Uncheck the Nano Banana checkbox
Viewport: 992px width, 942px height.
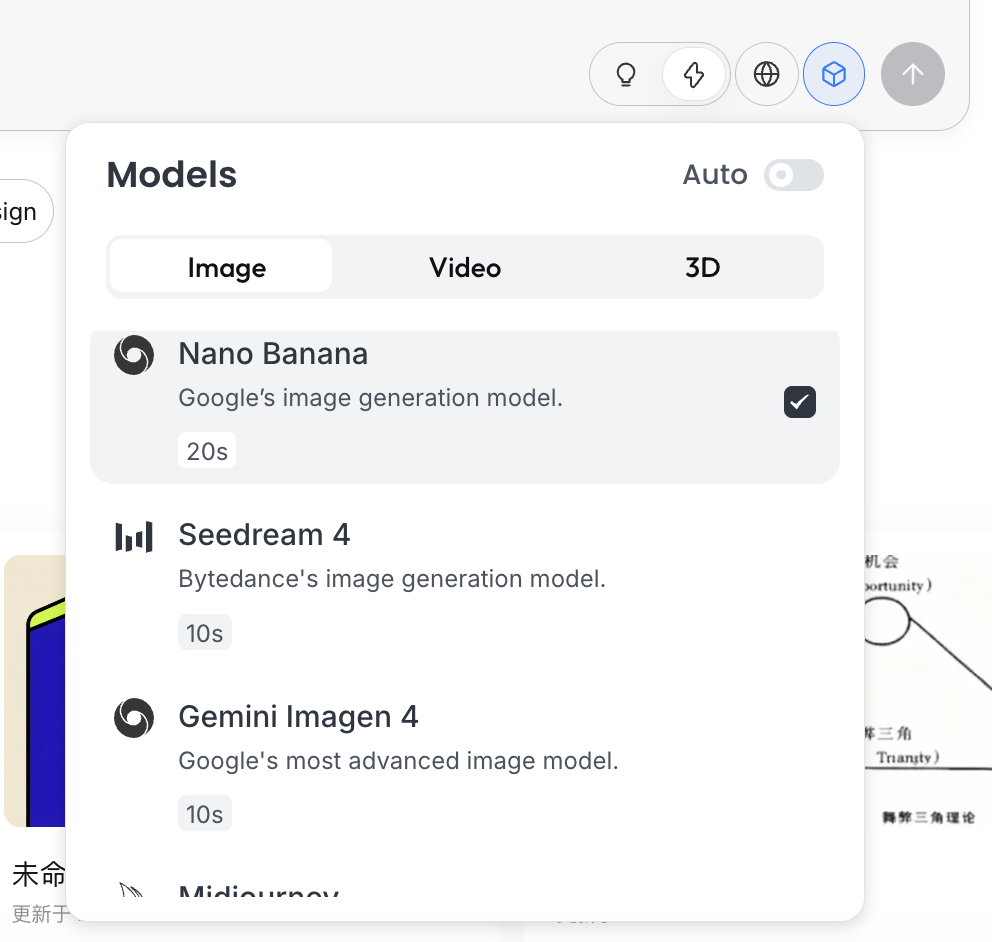coord(800,402)
